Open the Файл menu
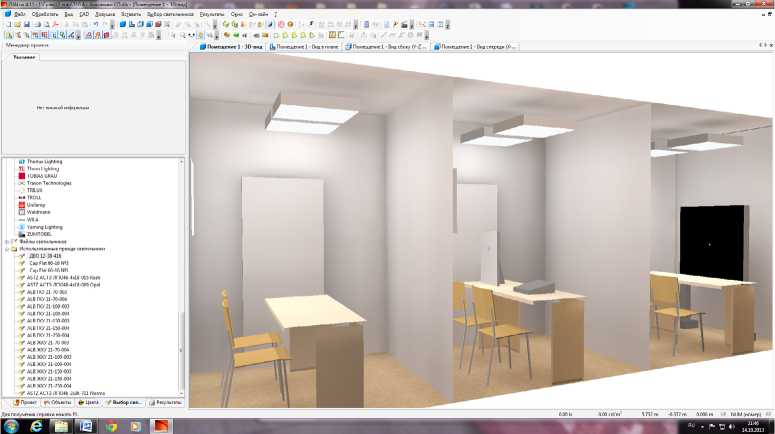Viewport: 775px width, 434px height. tap(20, 16)
